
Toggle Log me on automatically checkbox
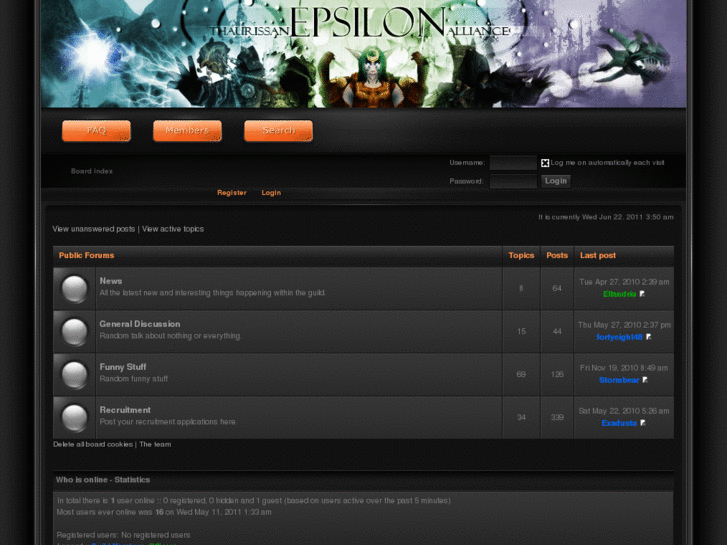(x=545, y=163)
